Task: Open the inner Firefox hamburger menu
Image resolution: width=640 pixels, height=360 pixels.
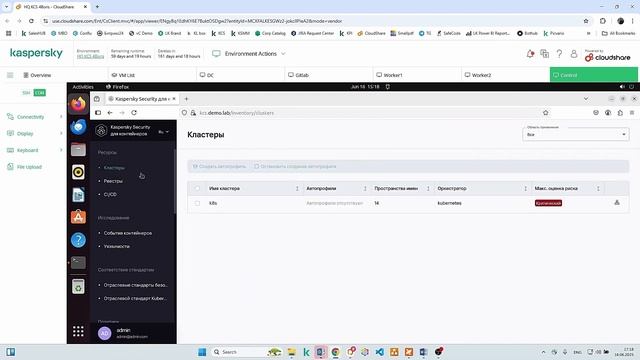Action: [632, 113]
